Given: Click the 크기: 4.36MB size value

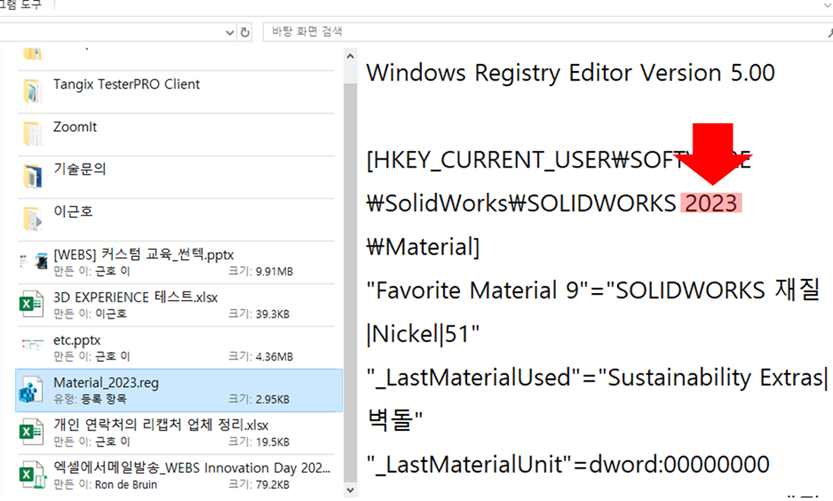Looking at the screenshot, I should click(260, 356).
